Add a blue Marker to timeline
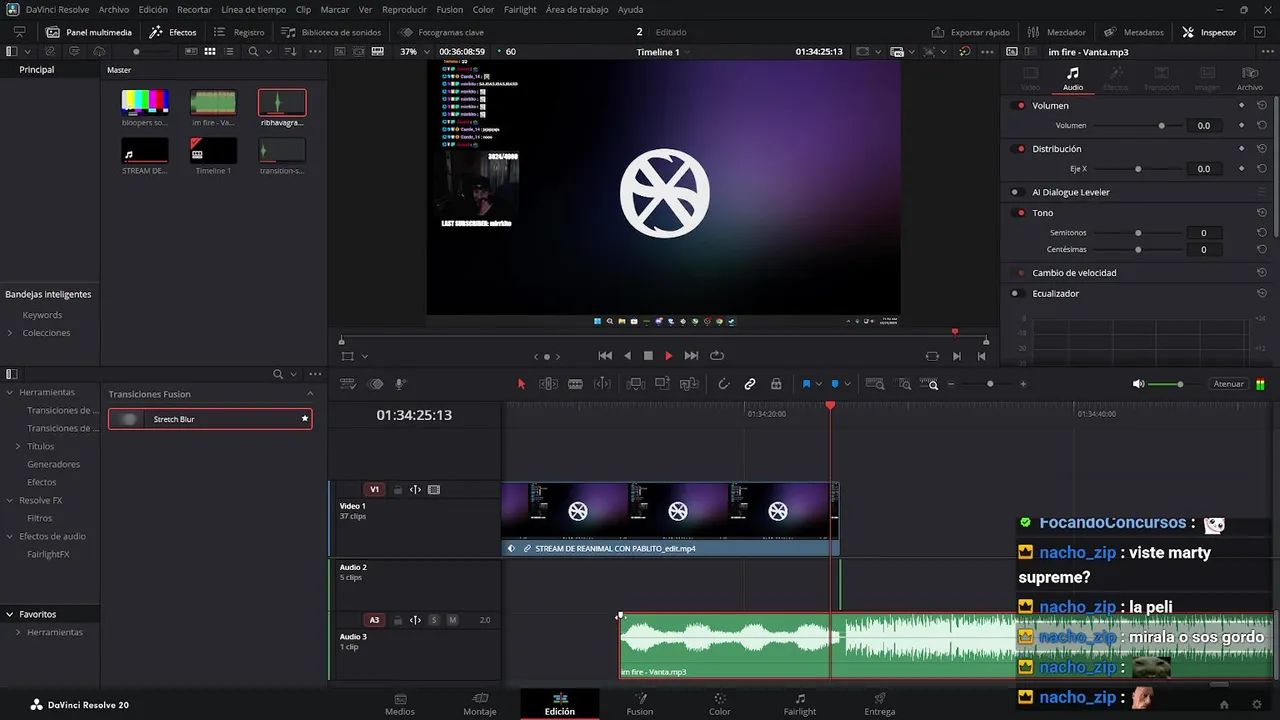 coord(835,384)
